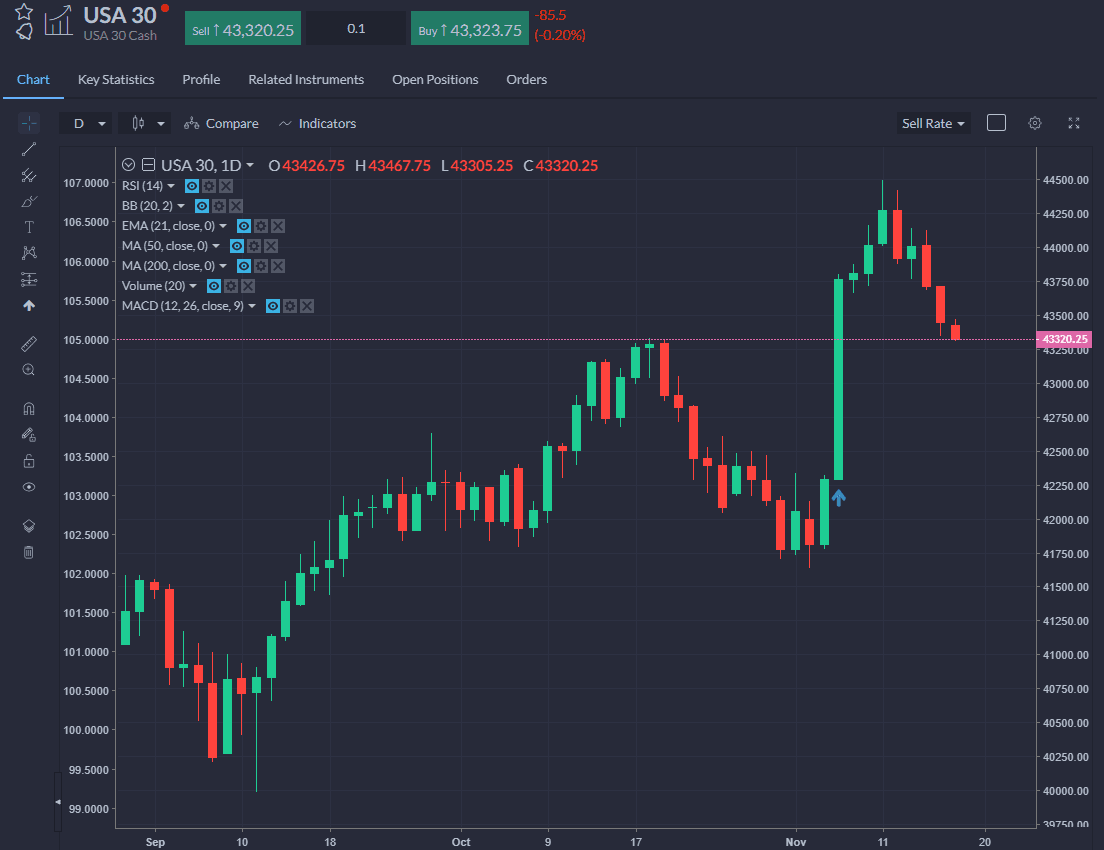Hide the MA (200, close, 0) indicator

tap(243, 265)
